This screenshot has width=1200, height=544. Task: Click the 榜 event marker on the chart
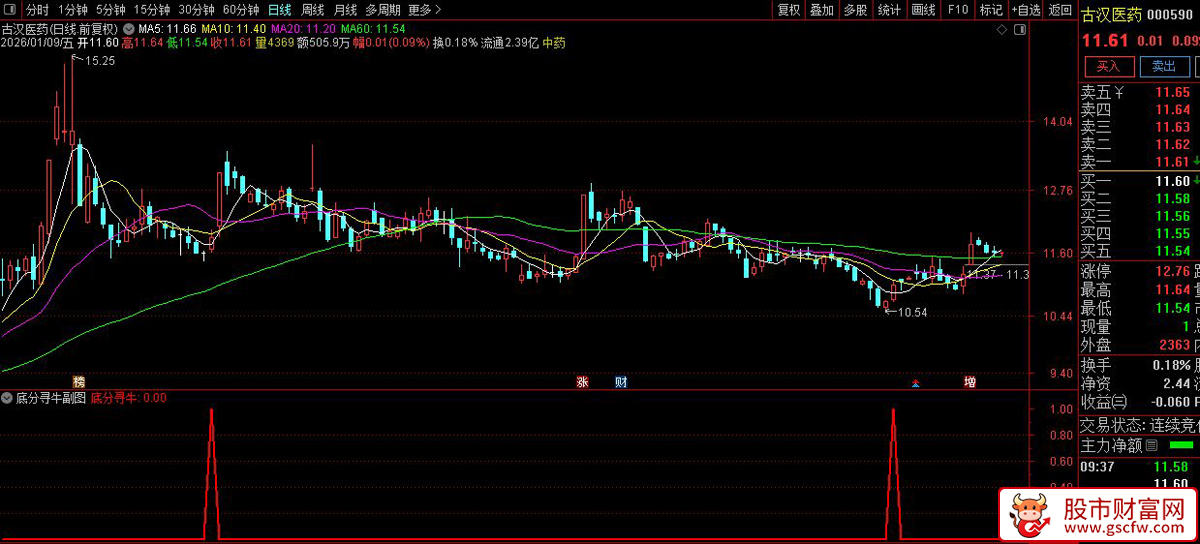79,382
